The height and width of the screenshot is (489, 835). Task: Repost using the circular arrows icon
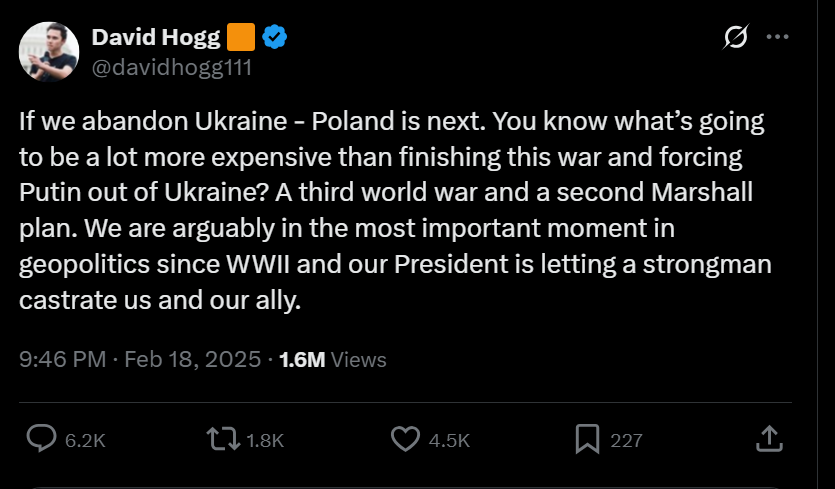tap(223, 440)
